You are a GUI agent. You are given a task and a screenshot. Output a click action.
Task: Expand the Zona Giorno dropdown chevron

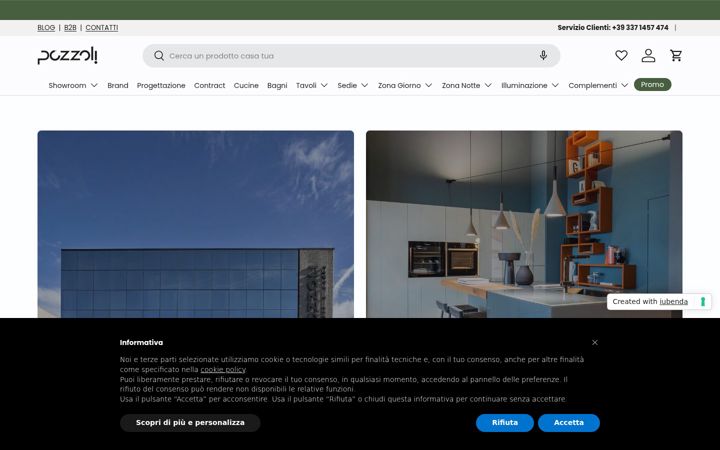point(428,85)
